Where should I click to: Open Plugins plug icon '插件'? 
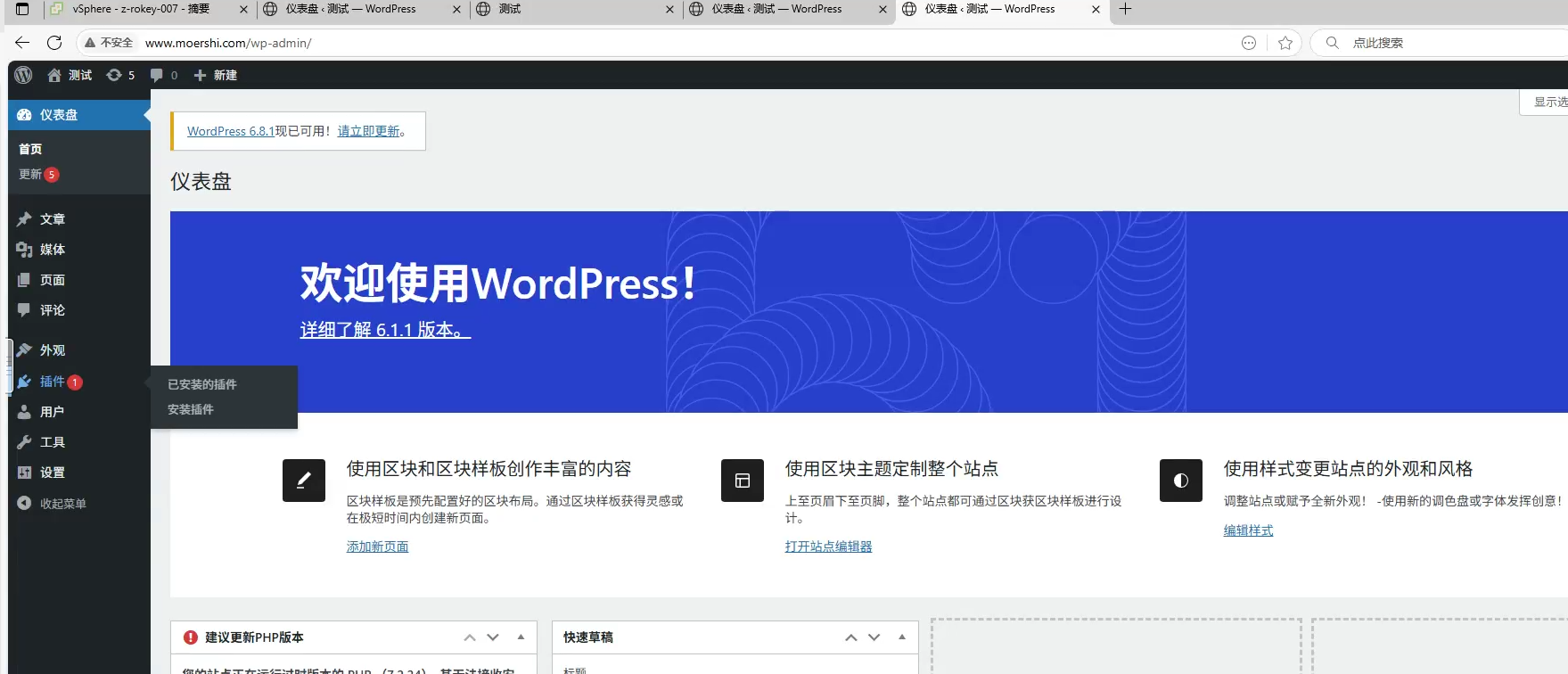(24, 382)
